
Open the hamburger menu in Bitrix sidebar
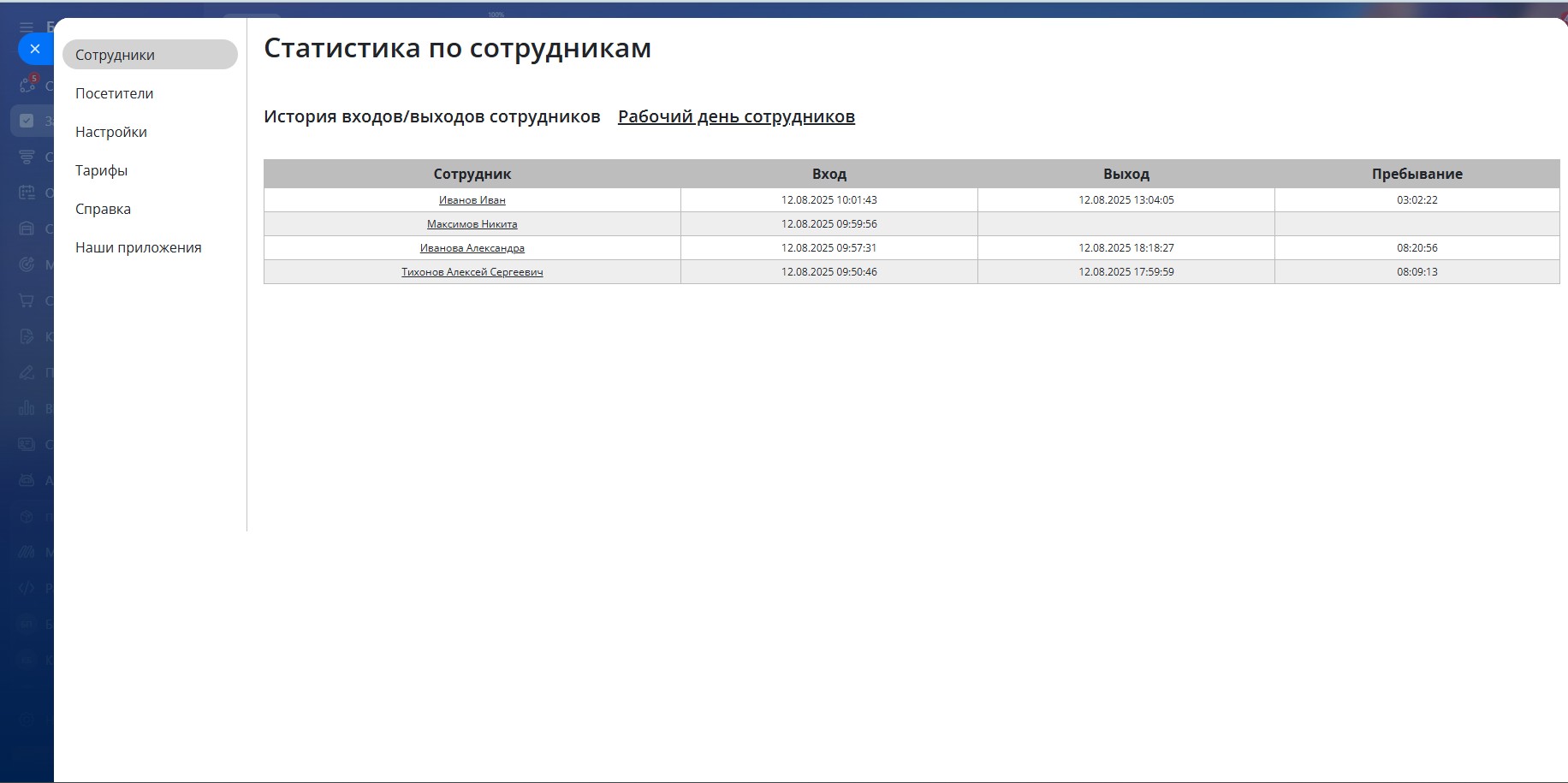click(27, 27)
